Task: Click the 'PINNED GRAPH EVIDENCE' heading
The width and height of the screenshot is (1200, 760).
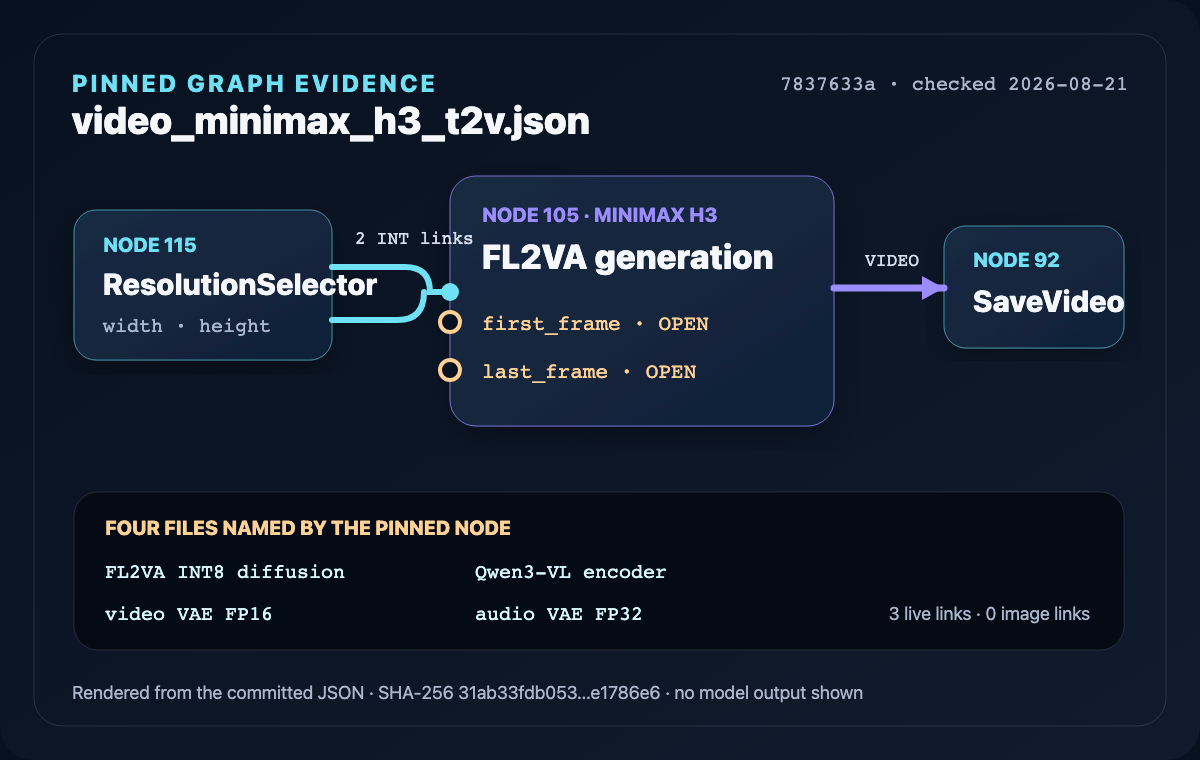Action: point(254,84)
